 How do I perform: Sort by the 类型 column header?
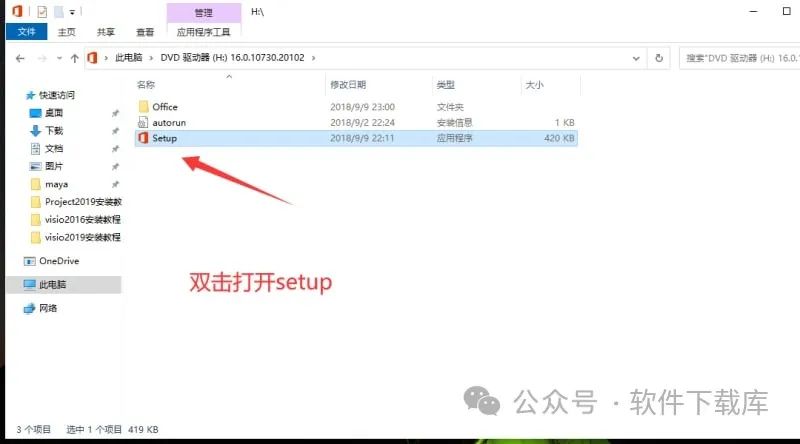click(x=445, y=85)
